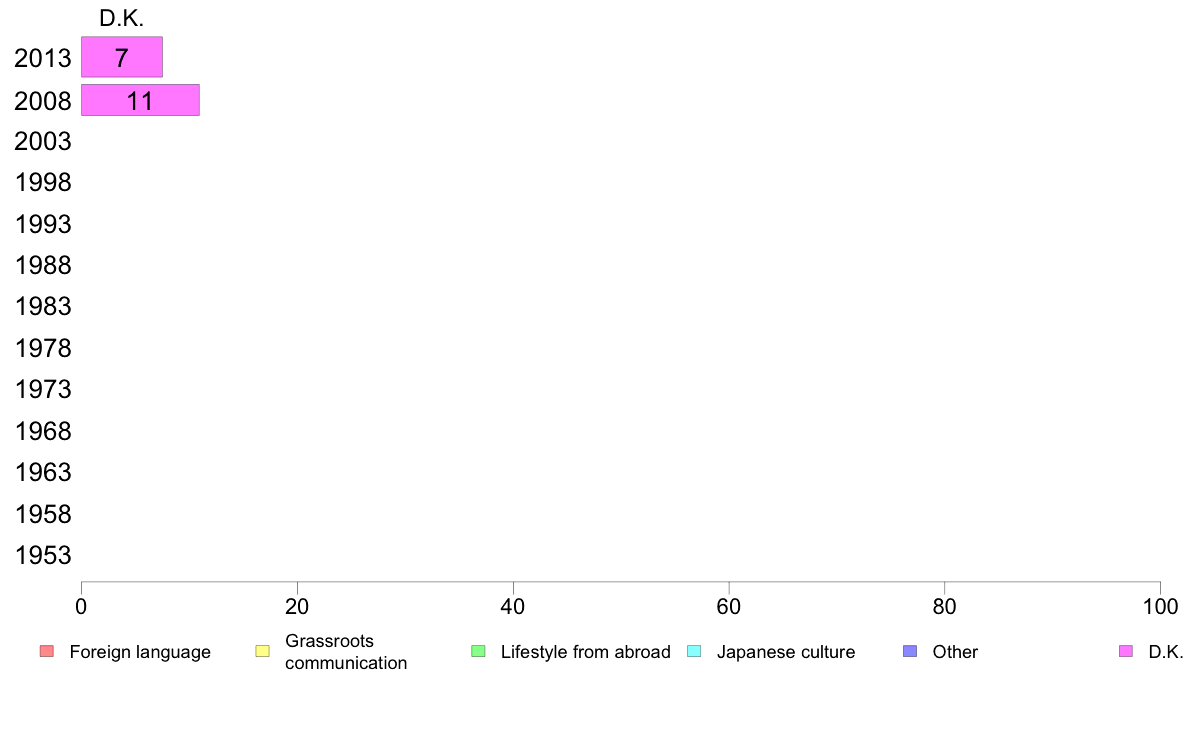Image resolution: width=1188 pixels, height=736 pixels.
Task: Click the 40 tick on the axis
Action: click(513, 606)
